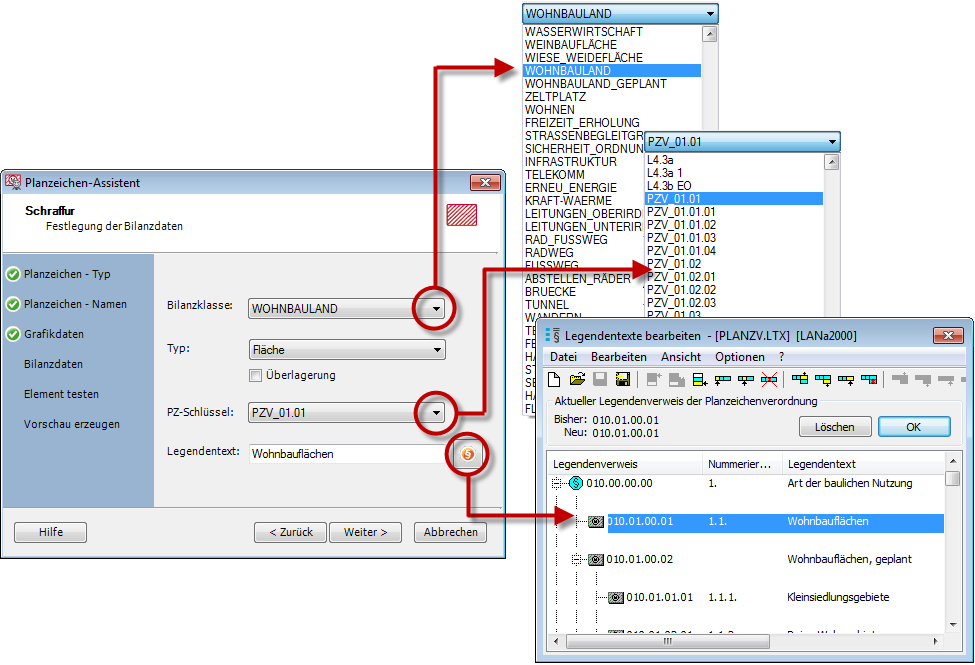This screenshot has width=975, height=665.
Task: Collapse the 010.01.00.02 tree node
Action: (x=577, y=559)
